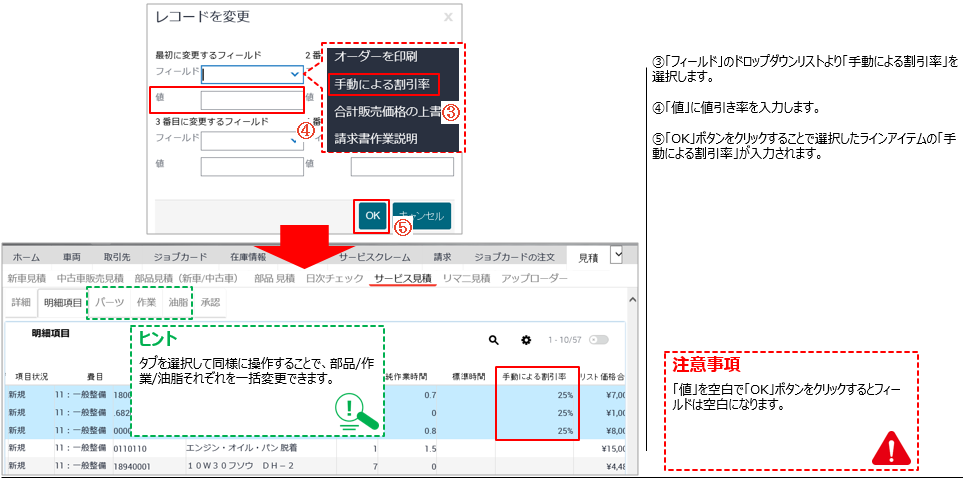Expand the third フィールド dropdown

(x=253, y=141)
